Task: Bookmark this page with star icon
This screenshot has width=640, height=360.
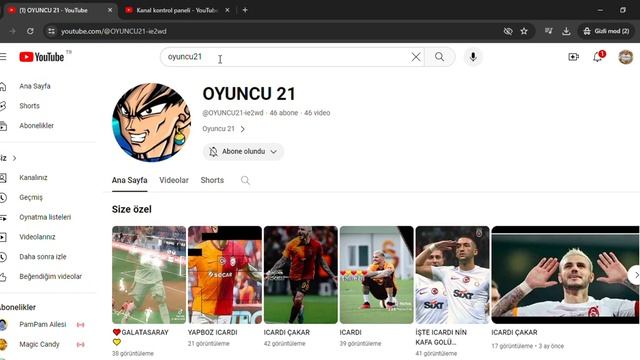Action: pyautogui.click(x=524, y=31)
